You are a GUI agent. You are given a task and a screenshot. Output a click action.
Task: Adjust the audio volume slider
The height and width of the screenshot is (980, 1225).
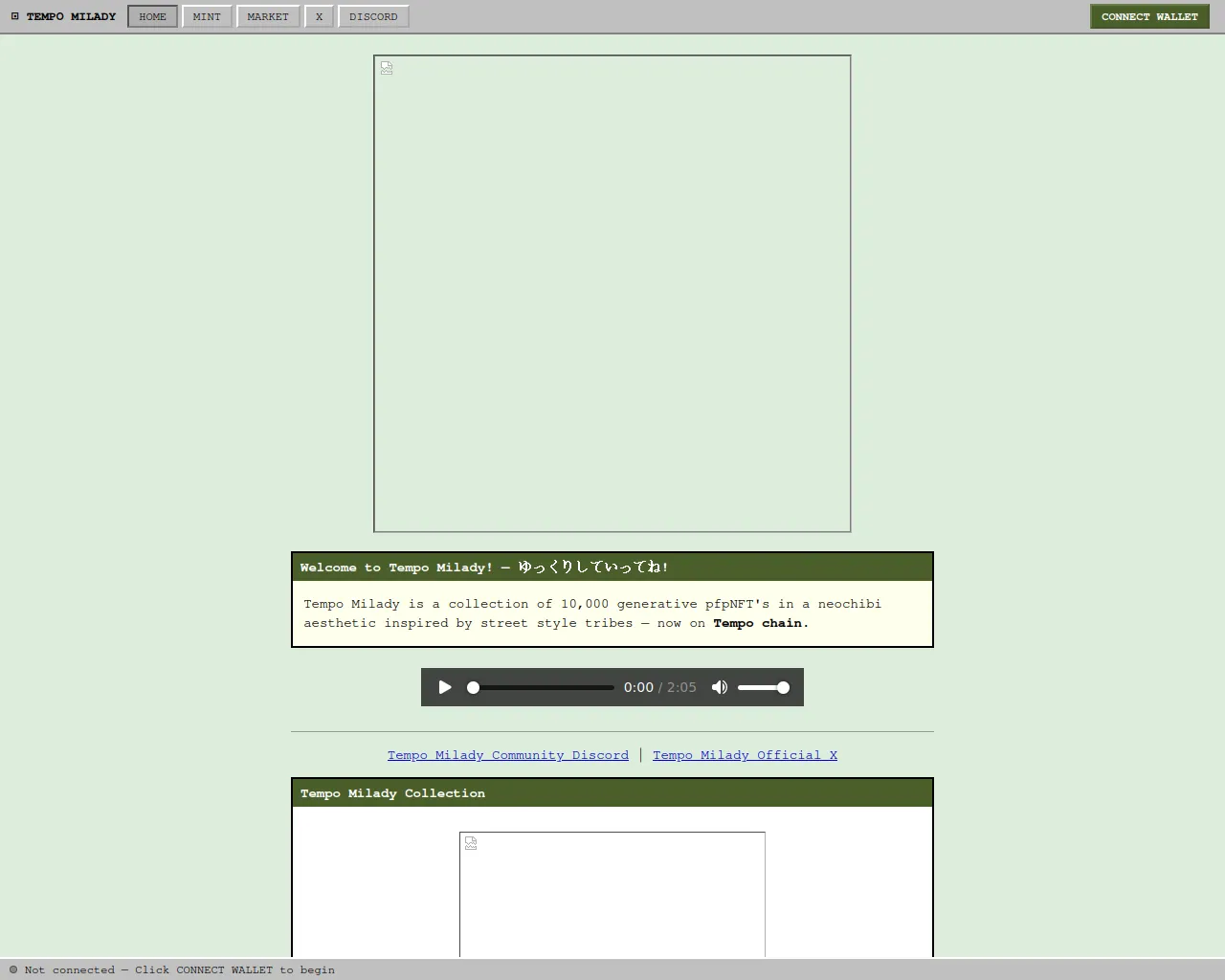pos(764,687)
